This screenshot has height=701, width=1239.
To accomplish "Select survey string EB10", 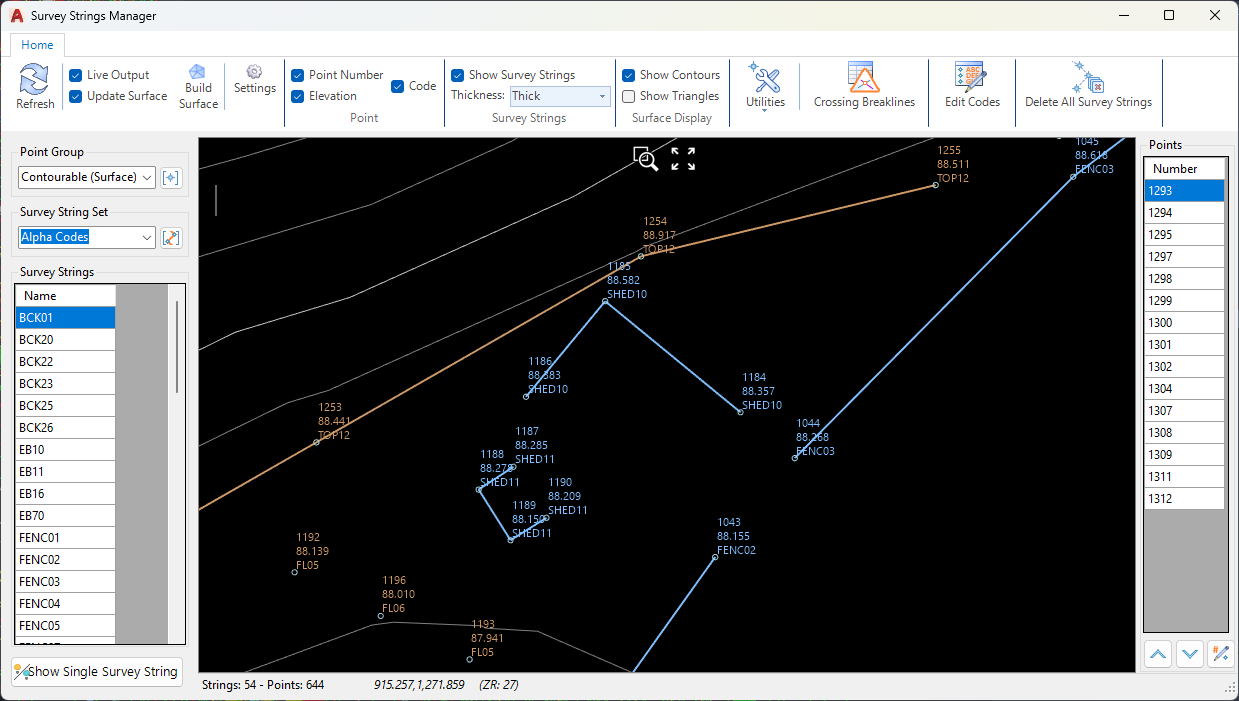I will pyautogui.click(x=65, y=450).
